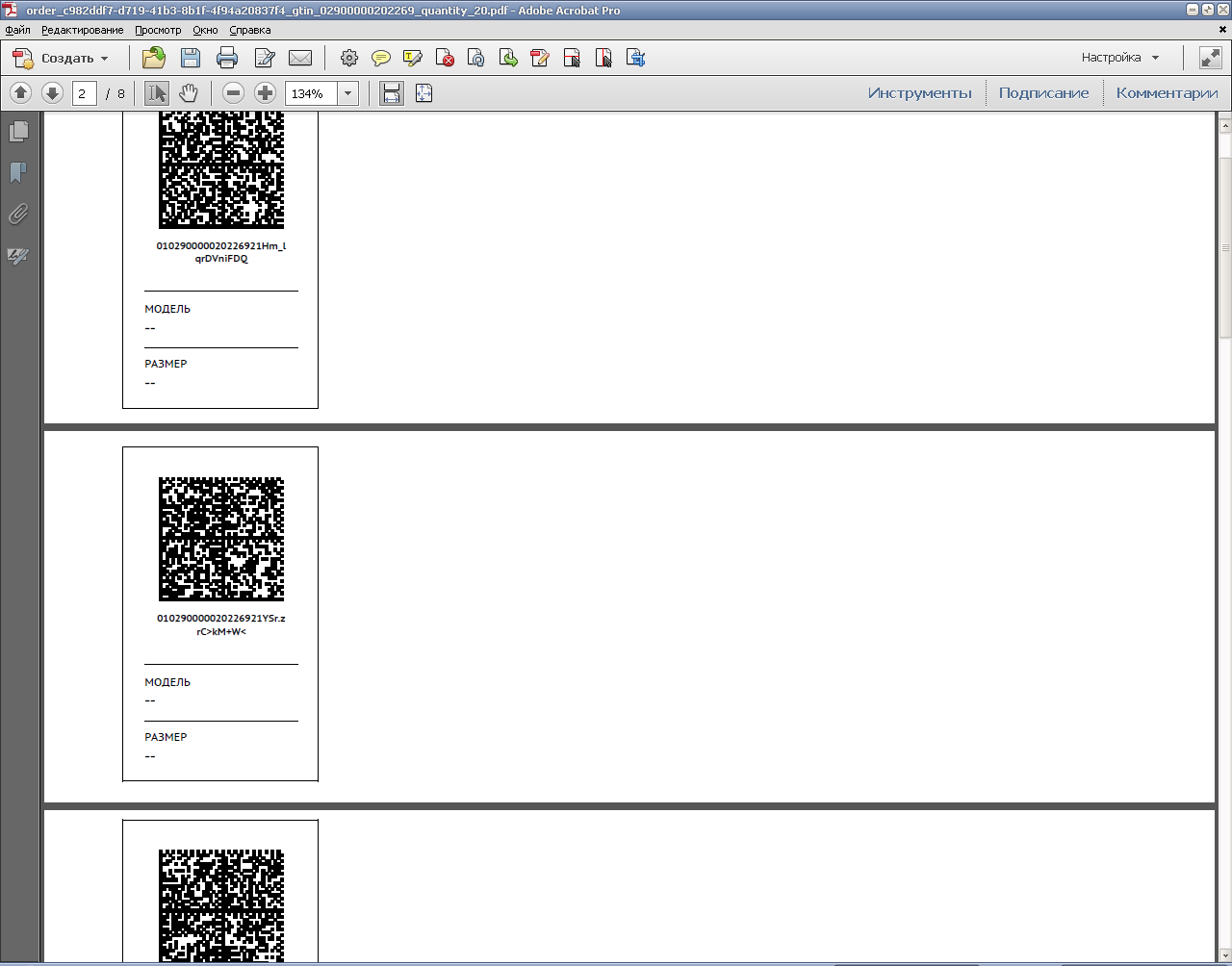Click the РАЗМЕР label on middle page
Image resolution: width=1232 pixels, height=966 pixels.
(x=166, y=737)
